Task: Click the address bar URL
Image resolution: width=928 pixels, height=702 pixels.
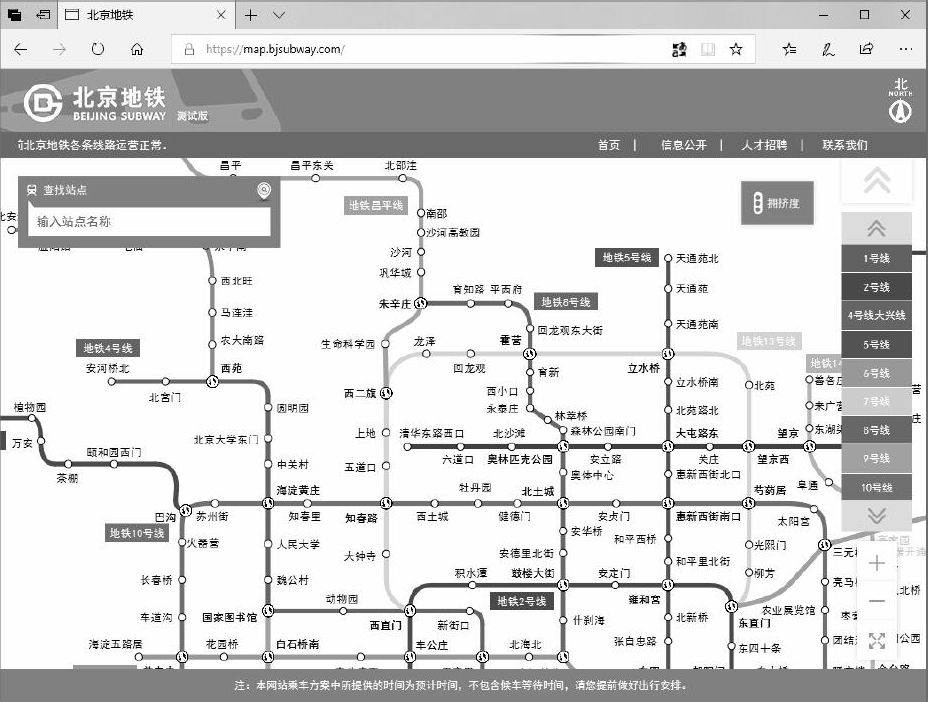Action: pyautogui.click(x=275, y=49)
